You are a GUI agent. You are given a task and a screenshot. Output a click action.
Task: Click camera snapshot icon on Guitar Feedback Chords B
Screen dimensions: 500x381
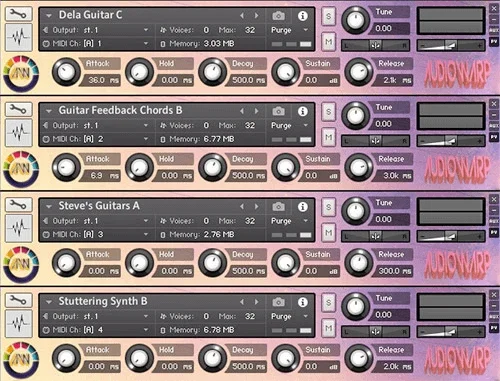click(x=279, y=111)
